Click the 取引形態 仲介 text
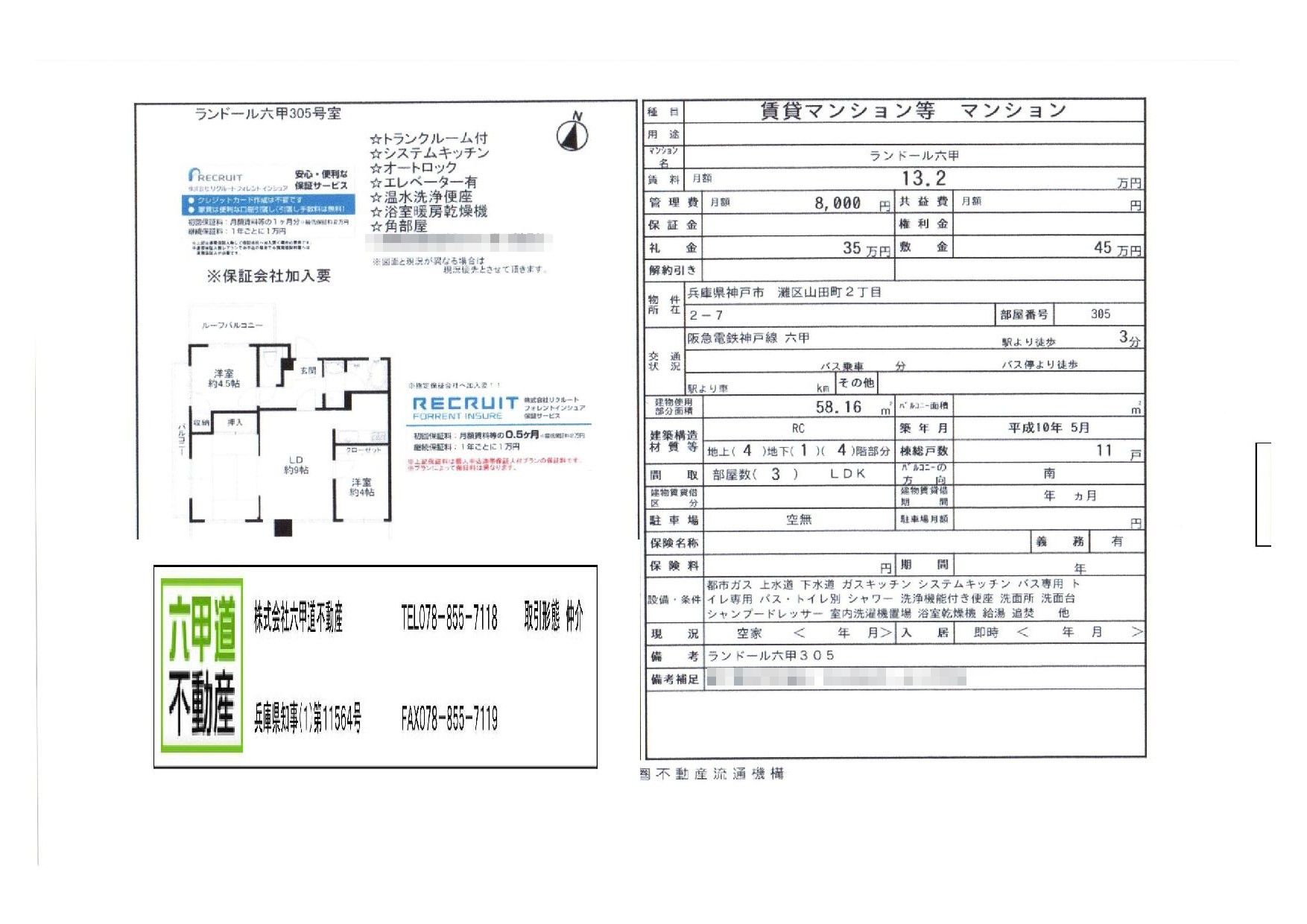This screenshot has height=924, width=1307. (554, 617)
